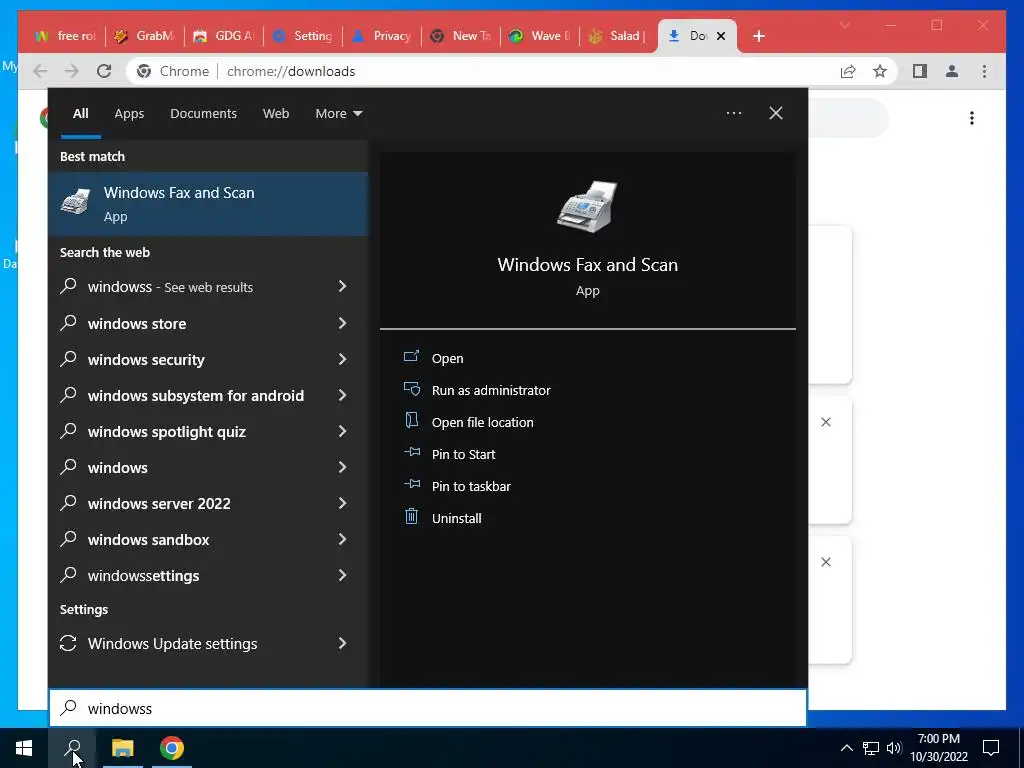
Task: Click the taskbar search magnifier icon
Action: pos(73,748)
